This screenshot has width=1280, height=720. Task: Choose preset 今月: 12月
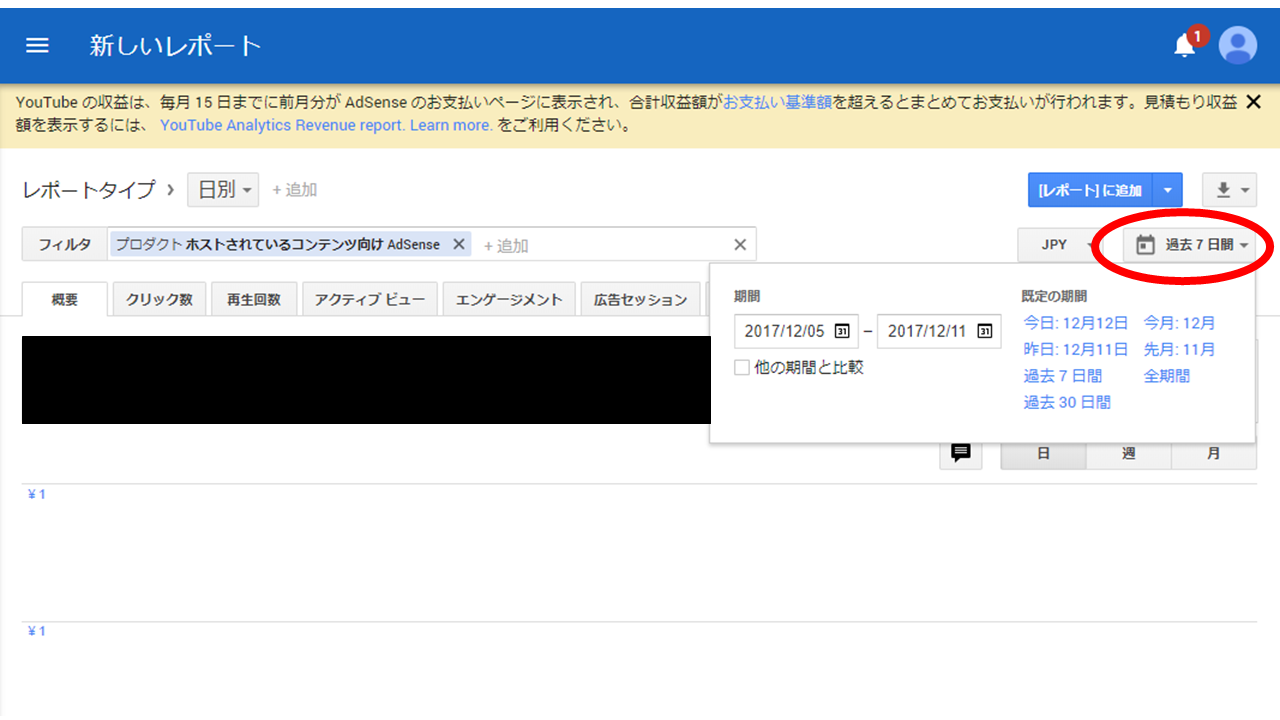pyautogui.click(x=1180, y=323)
